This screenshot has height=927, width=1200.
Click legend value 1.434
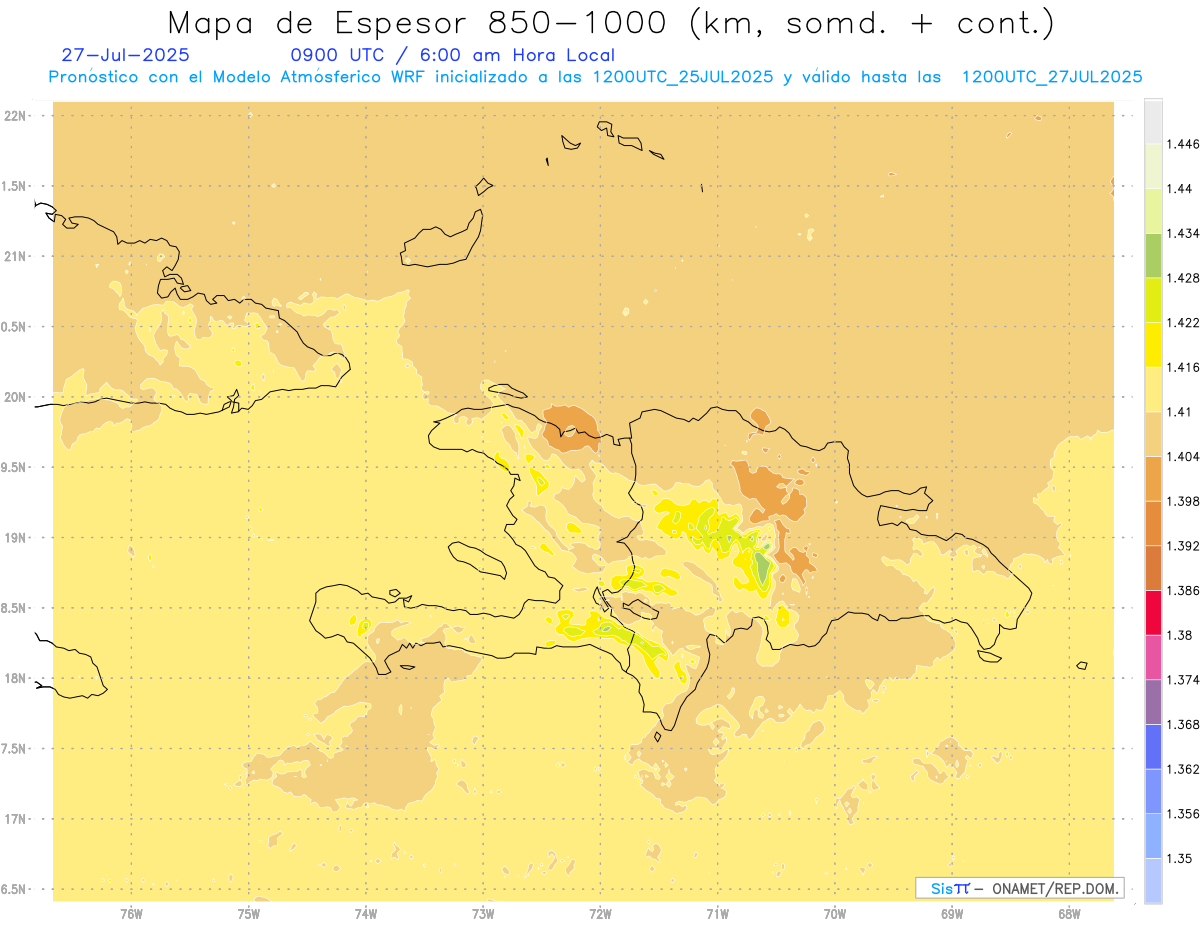click(x=1183, y=233)
